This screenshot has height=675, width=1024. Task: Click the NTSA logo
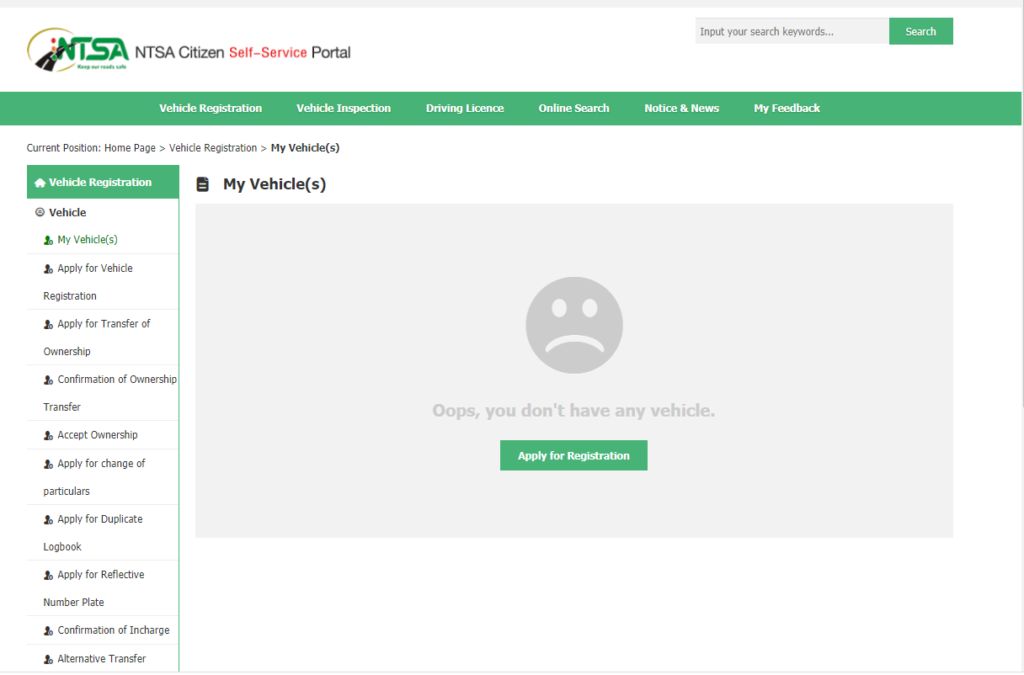click(x=78, y=51)
